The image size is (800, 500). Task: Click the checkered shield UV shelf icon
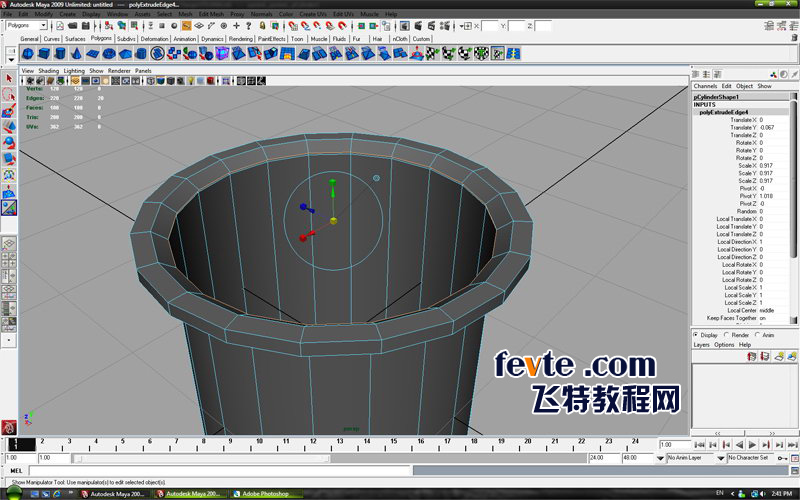[481, 54]
